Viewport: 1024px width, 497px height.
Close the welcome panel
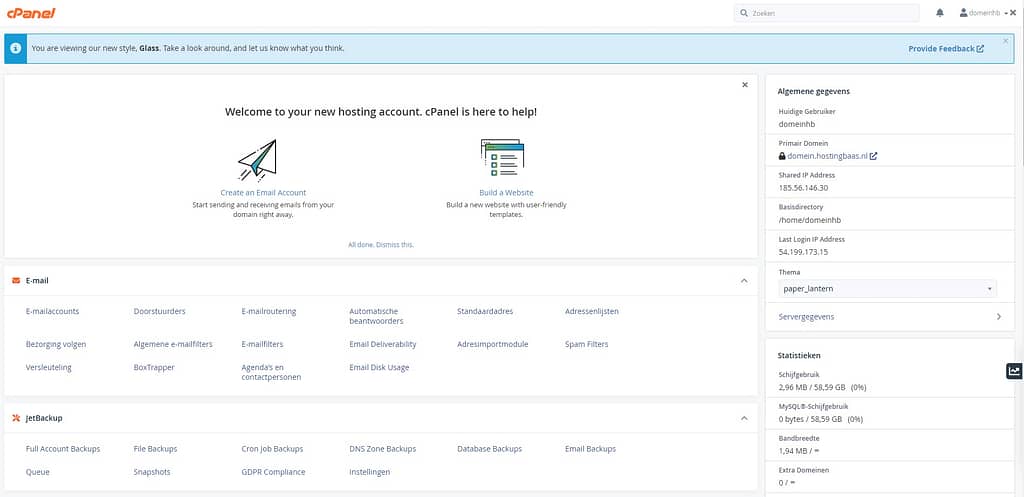(744, 85)
